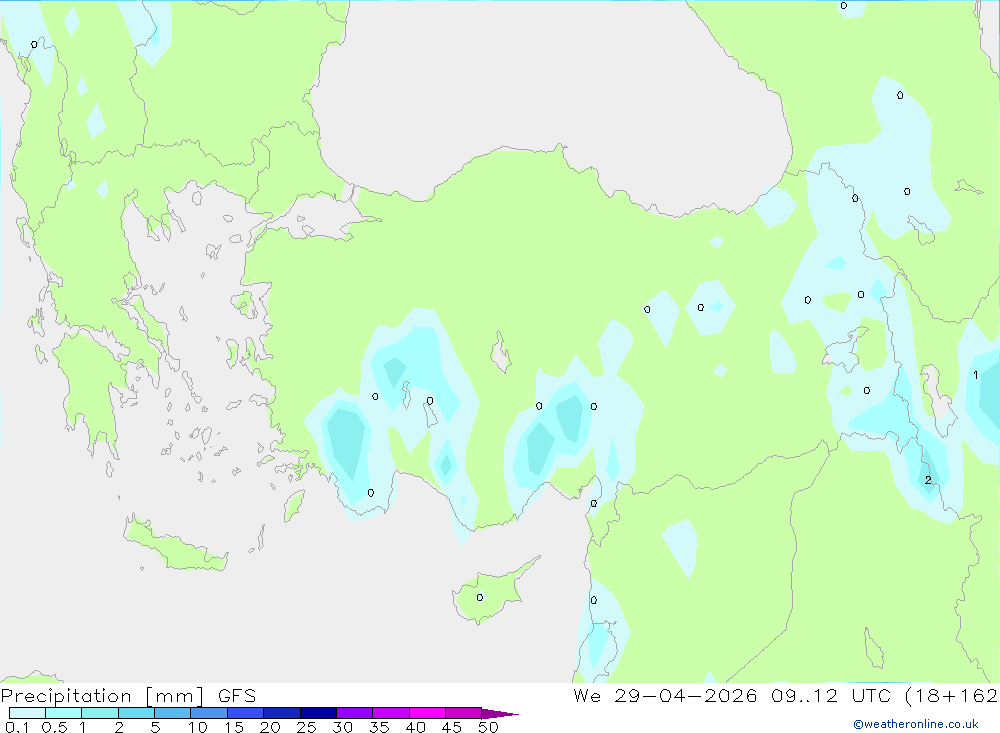This screenshot has height=733, width=1000.
Task: Click the 45–50 mm legend color swatch
Action: (464, 713)
